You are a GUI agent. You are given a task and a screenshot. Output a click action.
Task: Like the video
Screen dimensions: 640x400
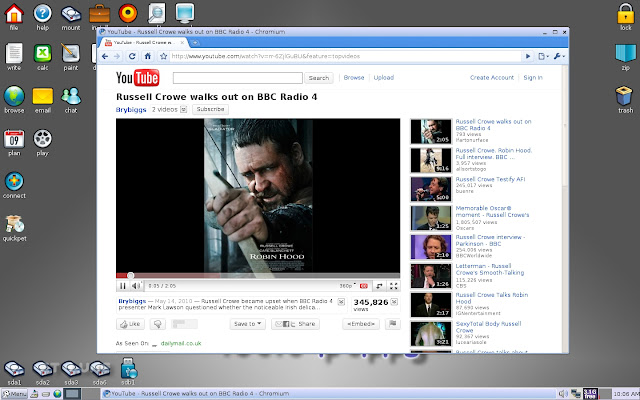pos(130,324)
